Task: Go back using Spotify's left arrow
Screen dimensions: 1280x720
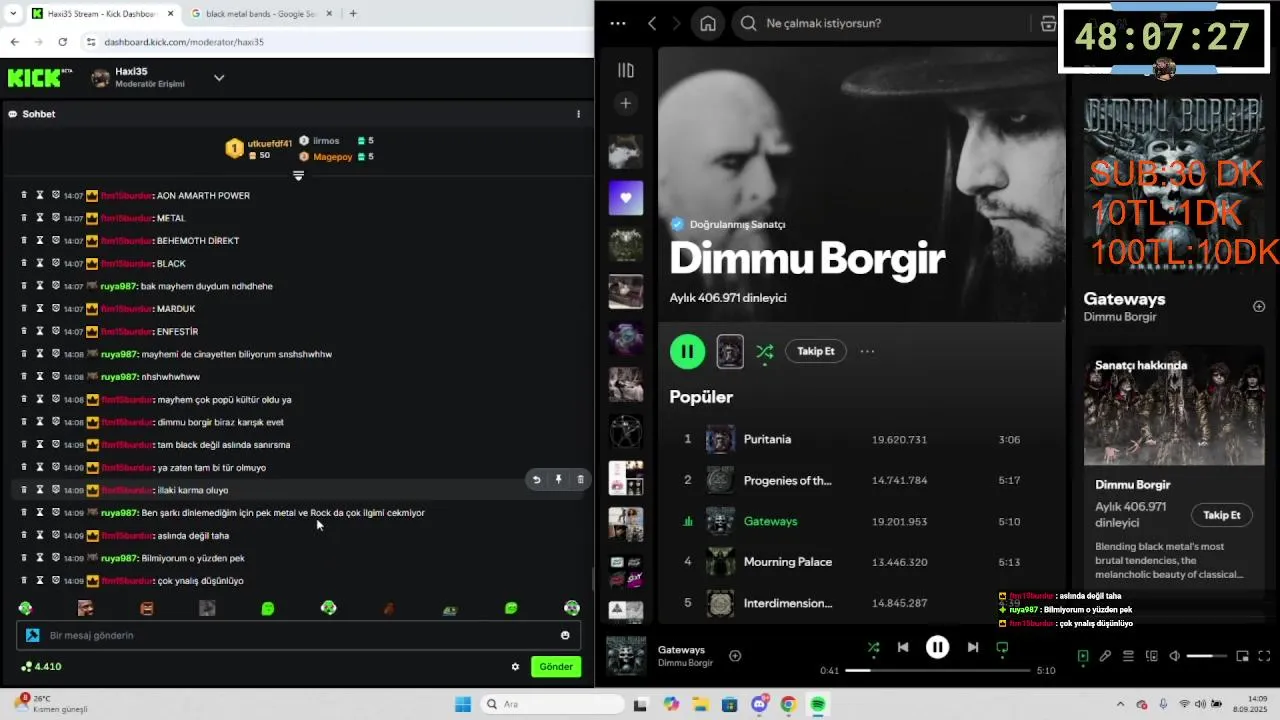Action: [x=652, y=24]
